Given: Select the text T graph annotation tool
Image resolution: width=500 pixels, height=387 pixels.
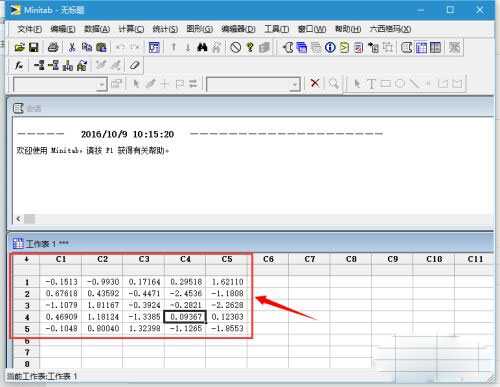Looking at the screenshot, I should tap(371, 84).
